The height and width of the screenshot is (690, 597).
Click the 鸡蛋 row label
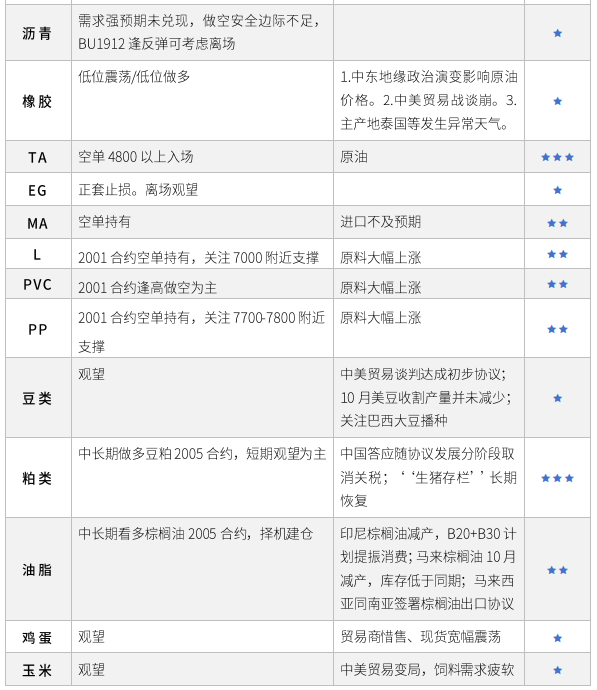coord(38,637)
